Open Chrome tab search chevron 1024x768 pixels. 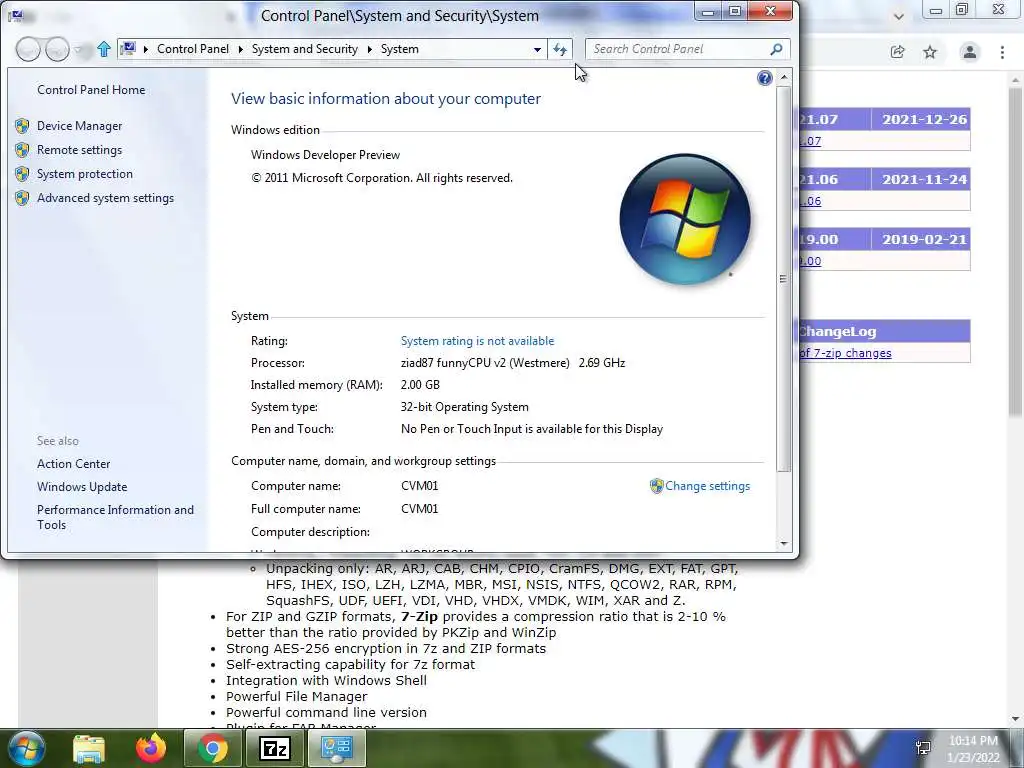(899, 16)
